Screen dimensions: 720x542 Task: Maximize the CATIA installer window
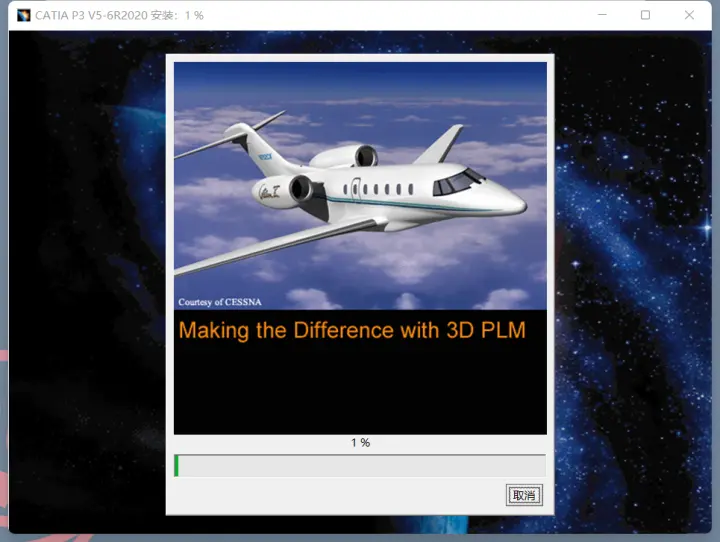click(x=645, y=15)
